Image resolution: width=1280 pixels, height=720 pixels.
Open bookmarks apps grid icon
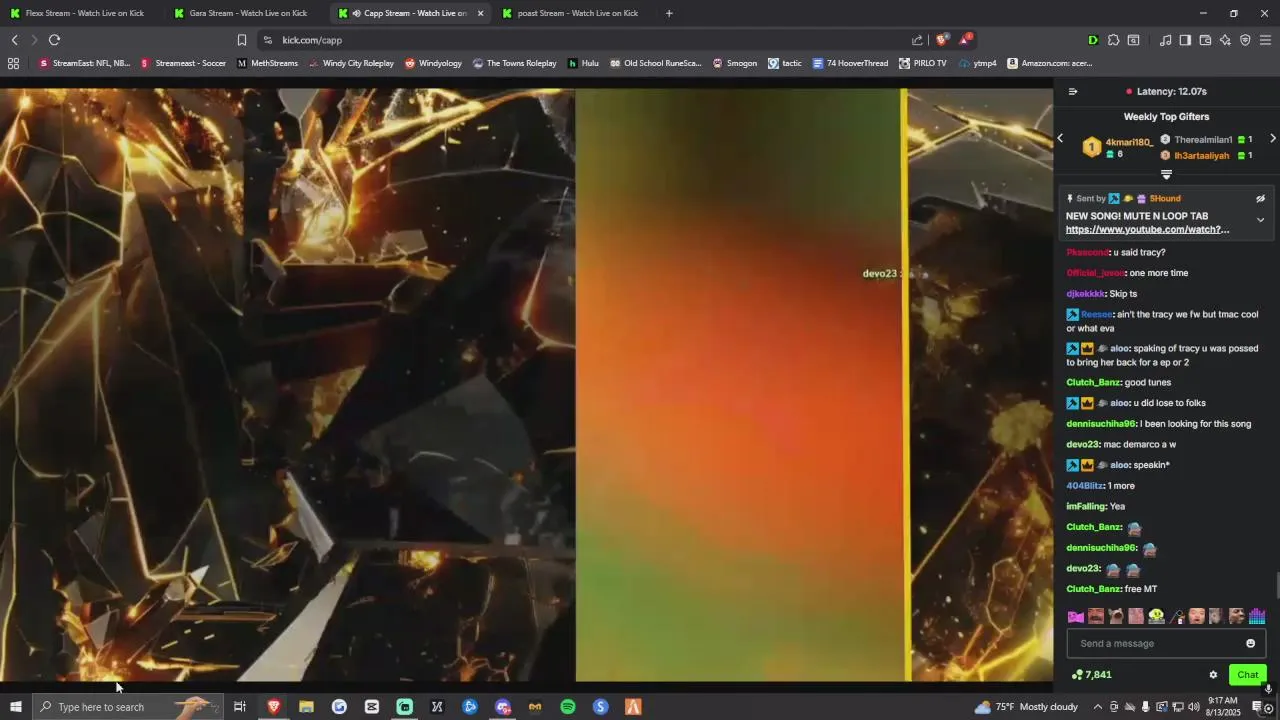coord(13,63)
